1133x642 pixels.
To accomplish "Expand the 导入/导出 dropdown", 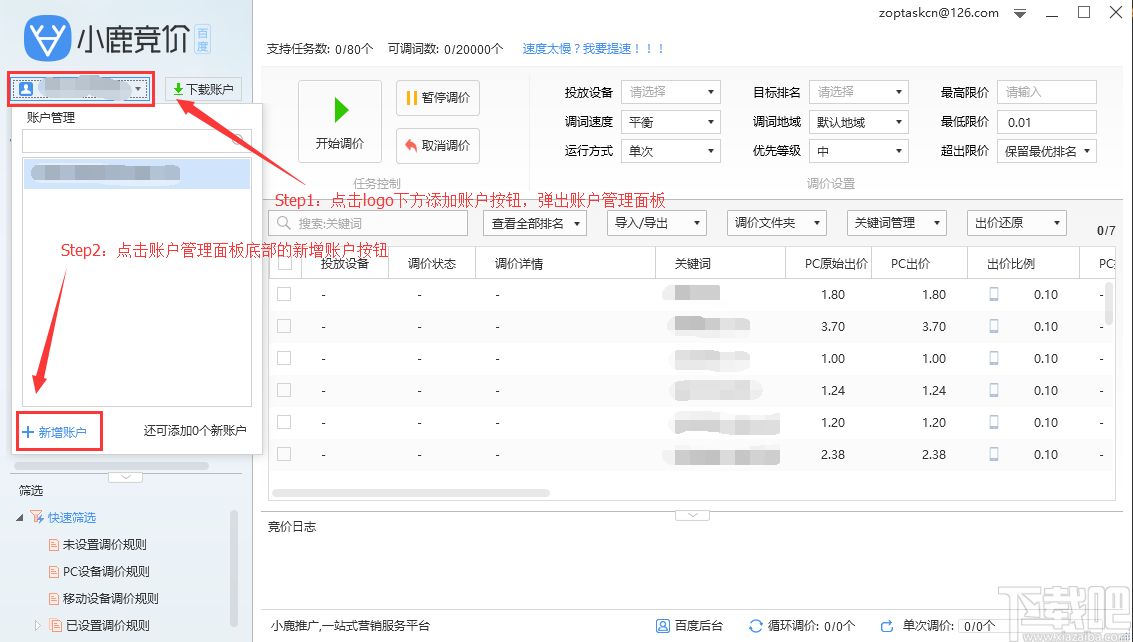I will (656, 222).
